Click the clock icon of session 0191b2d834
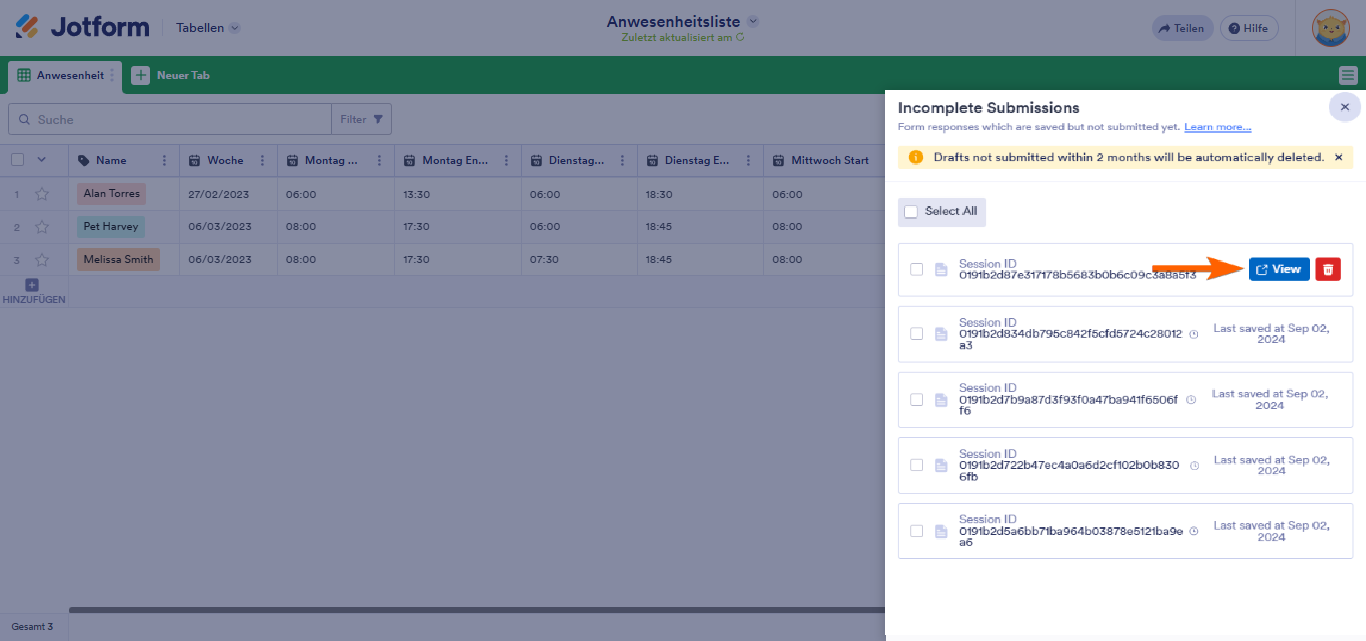This screenshot has height=641, width=1366. [1193, 334]
